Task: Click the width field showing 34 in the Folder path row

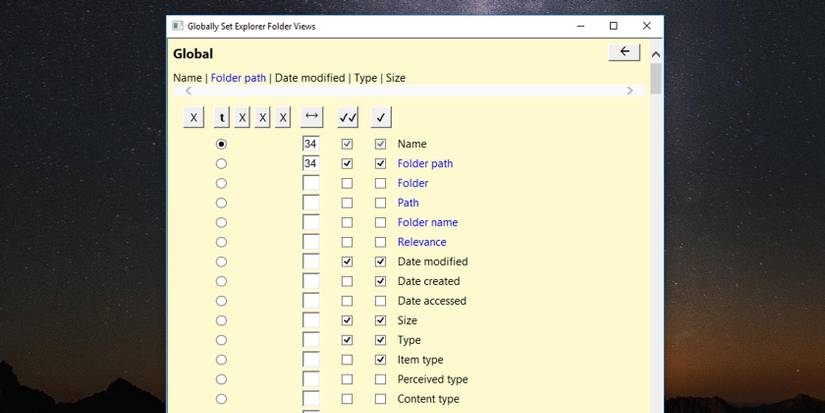Action: click(311, 164)
